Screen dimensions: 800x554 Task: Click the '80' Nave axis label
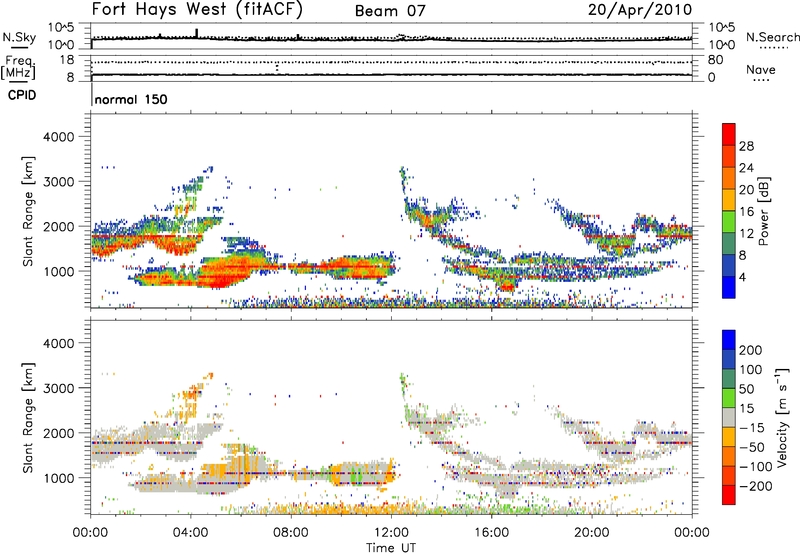tap(715, 60)
